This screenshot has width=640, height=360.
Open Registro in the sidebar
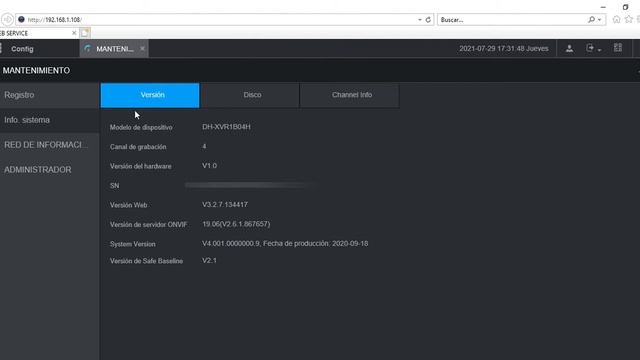coord(49,95)
